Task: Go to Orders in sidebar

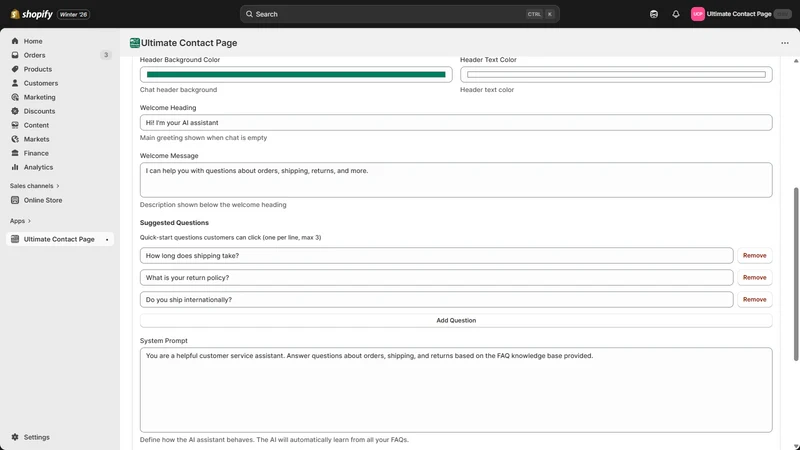Action: (x=34, y=55)
